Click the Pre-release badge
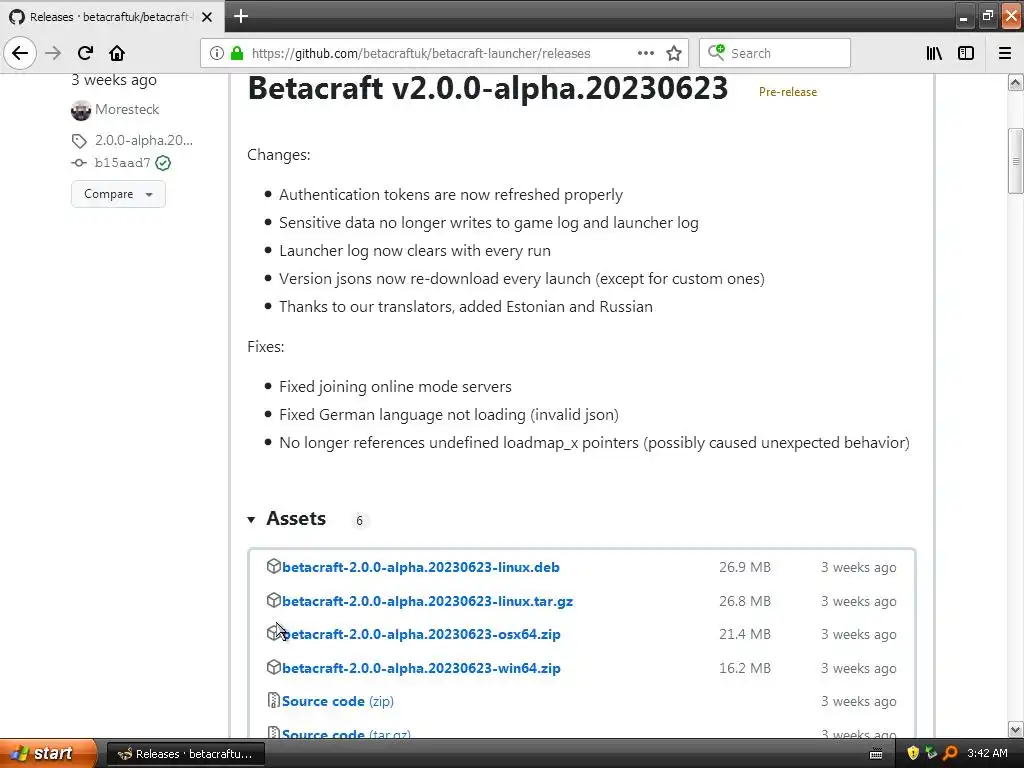The image size is (1024, 768). pos(788,92)
